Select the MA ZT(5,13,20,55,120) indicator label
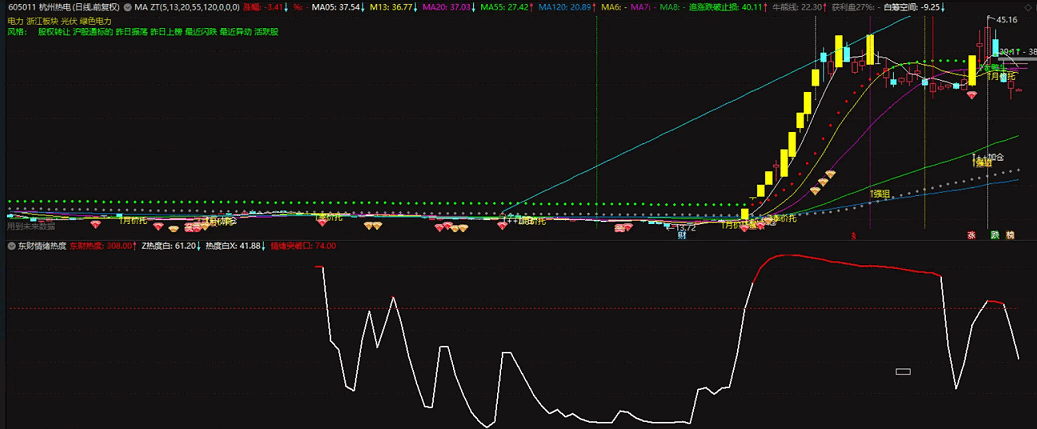 pos(187,8)
